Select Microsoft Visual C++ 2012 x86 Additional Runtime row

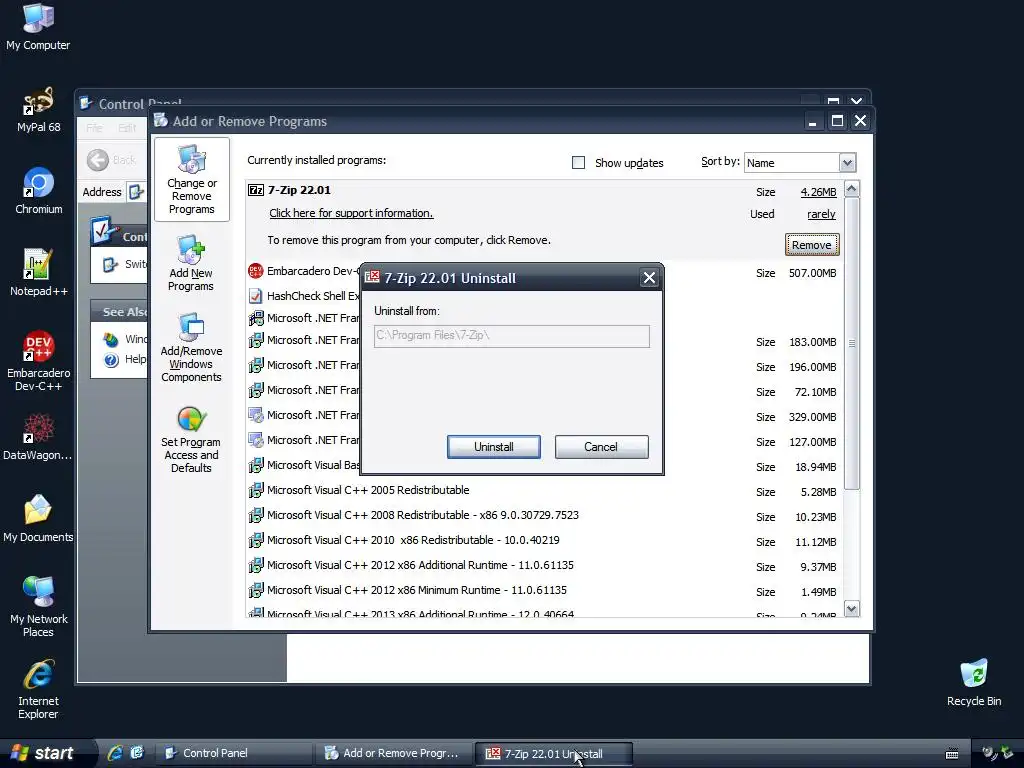pos(545,566)
